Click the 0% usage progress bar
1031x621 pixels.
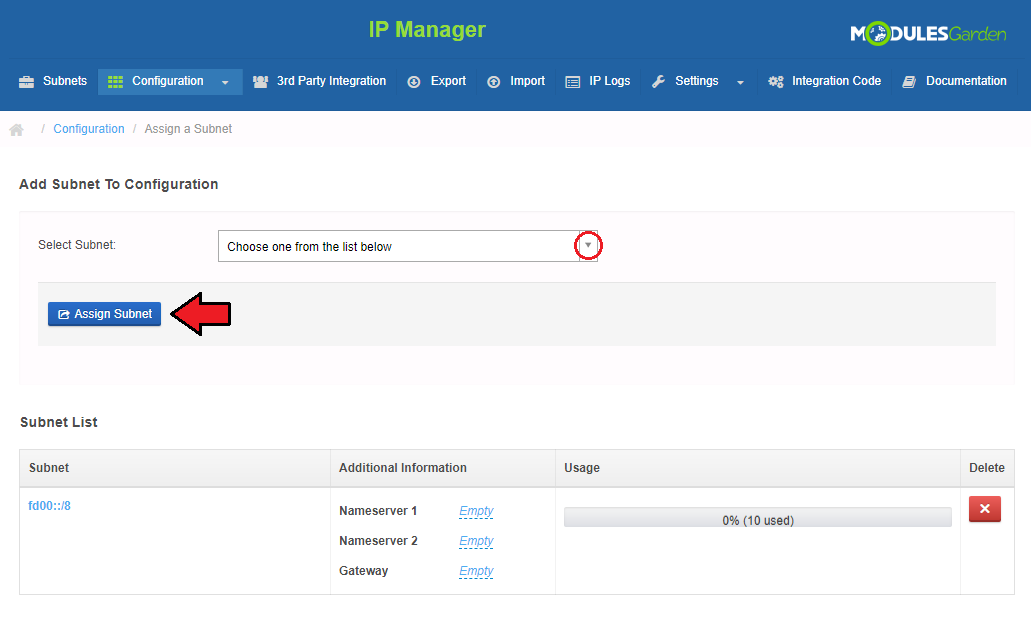(x=757, y=518)
